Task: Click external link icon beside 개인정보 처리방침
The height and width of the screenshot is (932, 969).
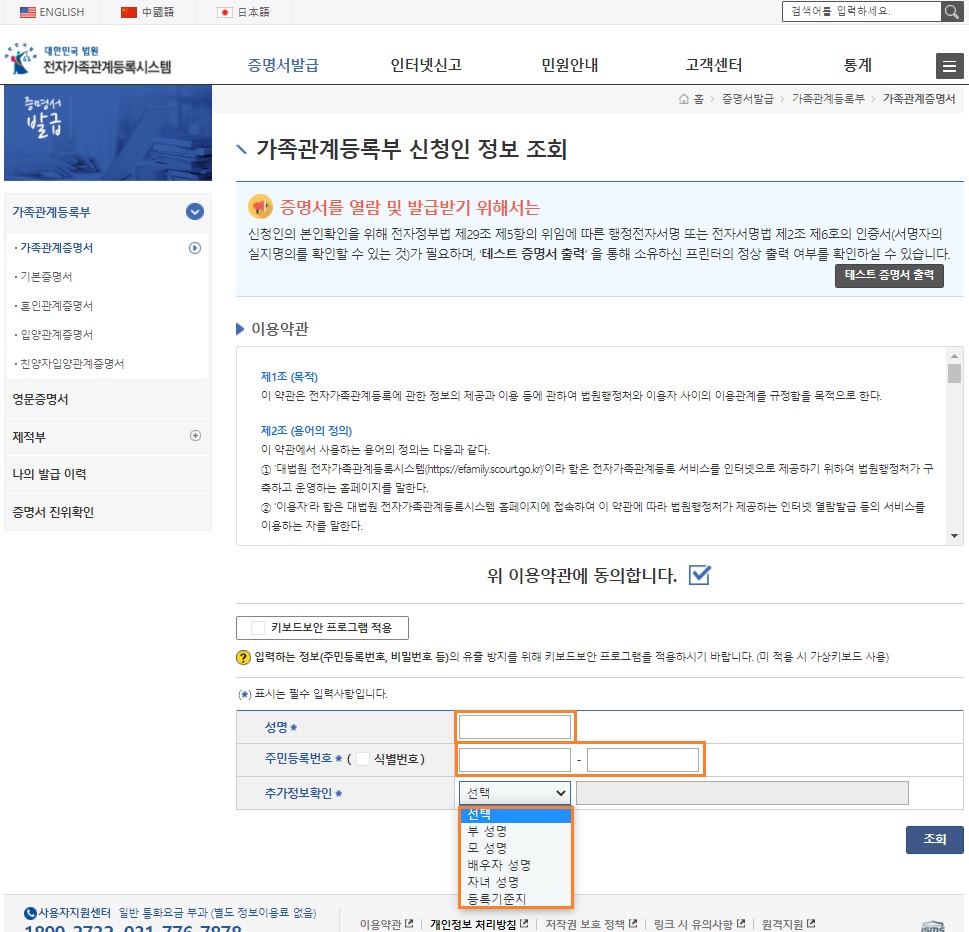Action: point(524,923)
